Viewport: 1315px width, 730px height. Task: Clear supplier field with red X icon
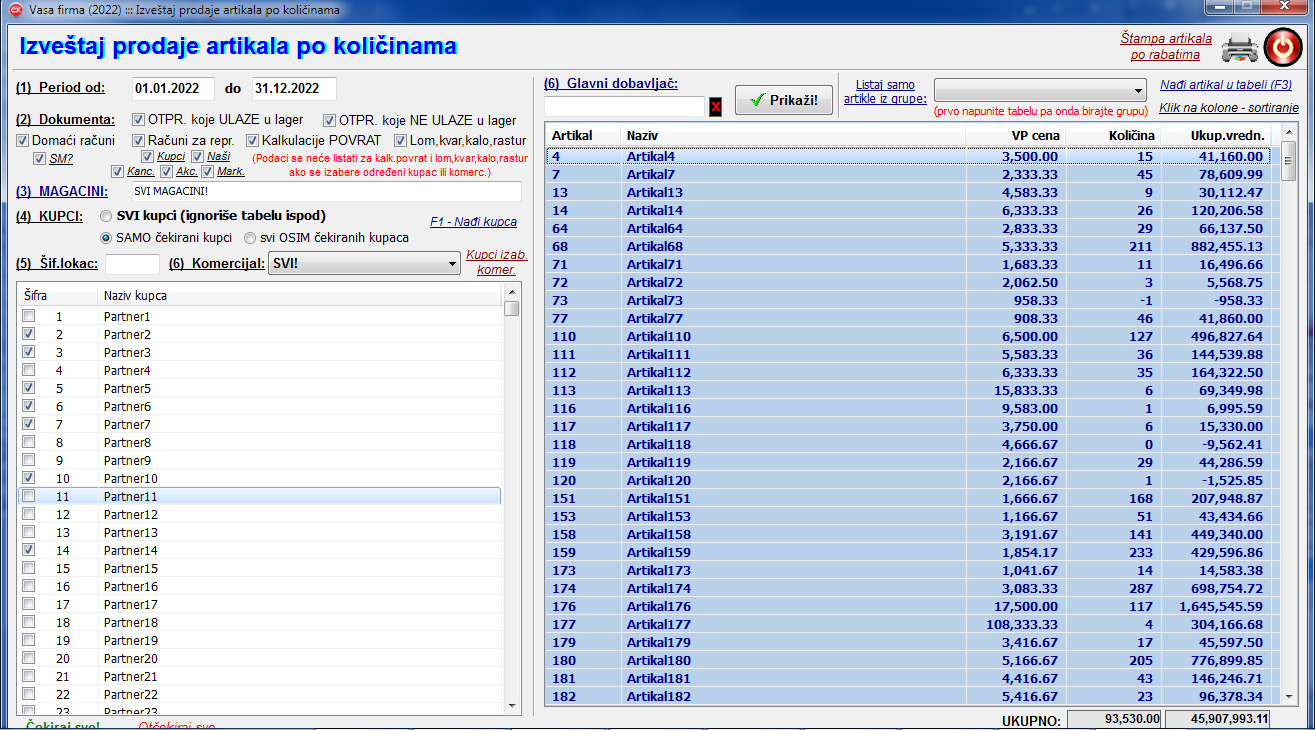tap(715, 106)
